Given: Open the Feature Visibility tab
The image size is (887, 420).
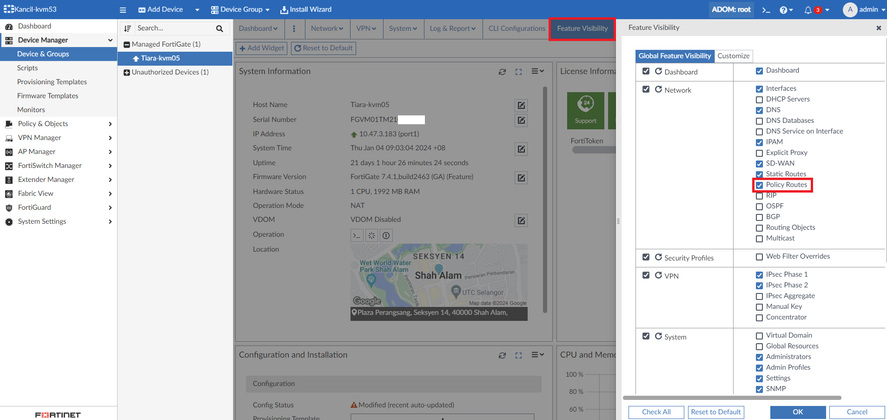Looking at the screenshot, I should 582,29.
